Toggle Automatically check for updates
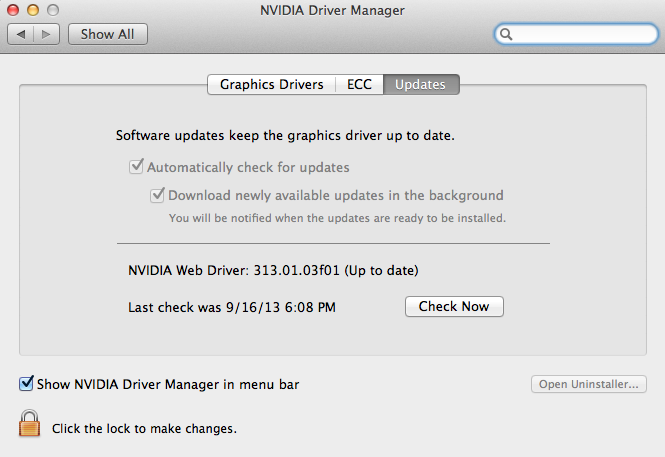The height and width of the screenshot is (457, 665). (136, 167)
